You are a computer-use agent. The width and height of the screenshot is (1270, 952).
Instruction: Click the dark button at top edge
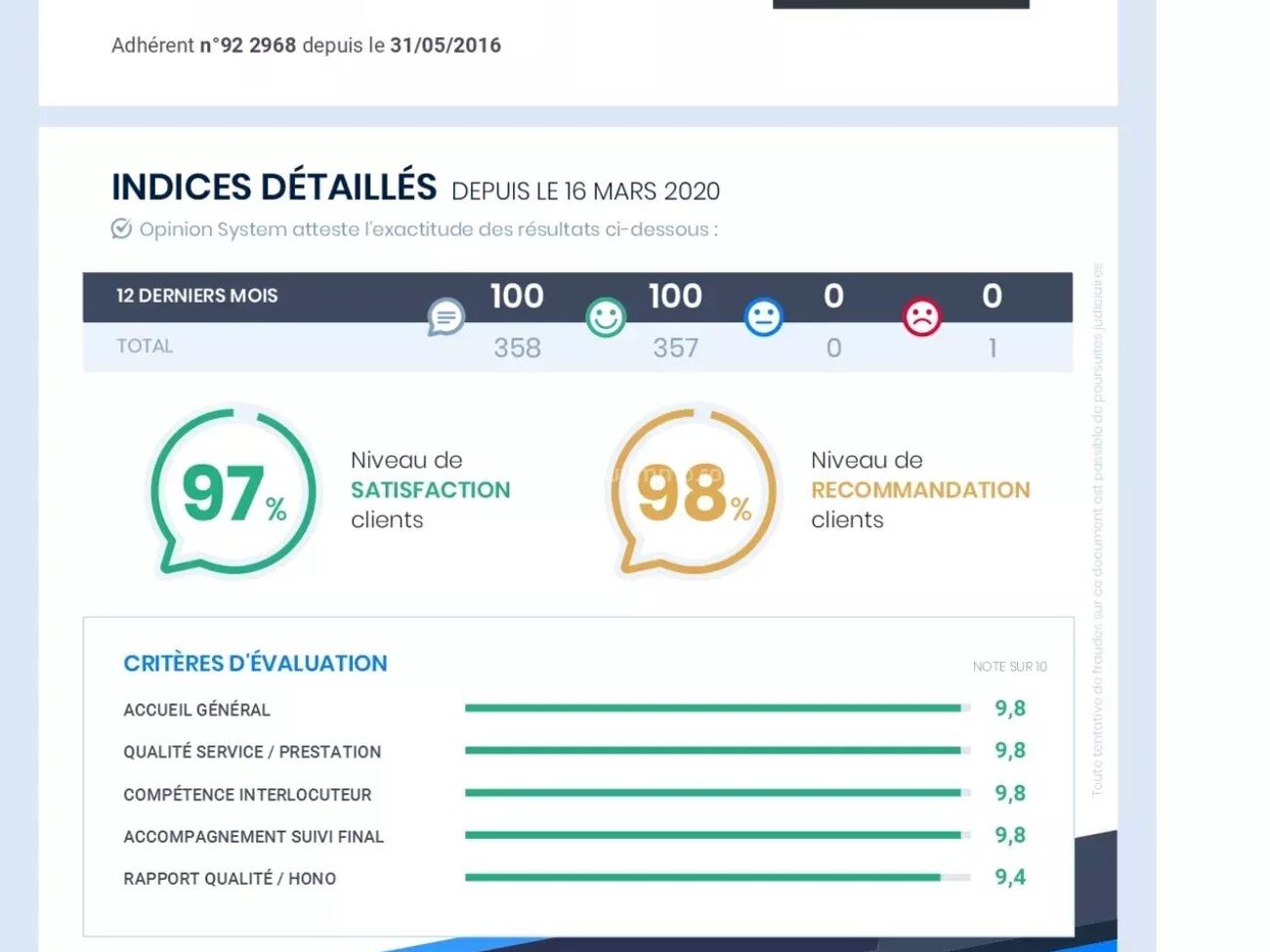click(x=900, y=4)
